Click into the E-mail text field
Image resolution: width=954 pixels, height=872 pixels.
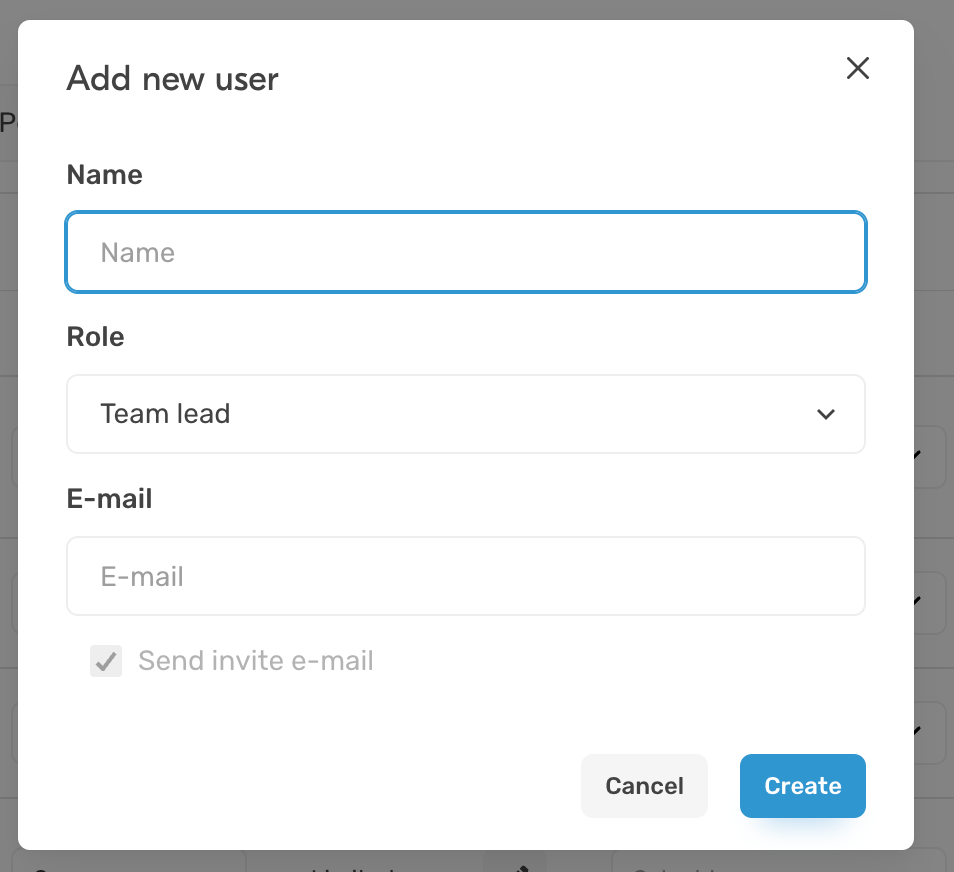465,576
